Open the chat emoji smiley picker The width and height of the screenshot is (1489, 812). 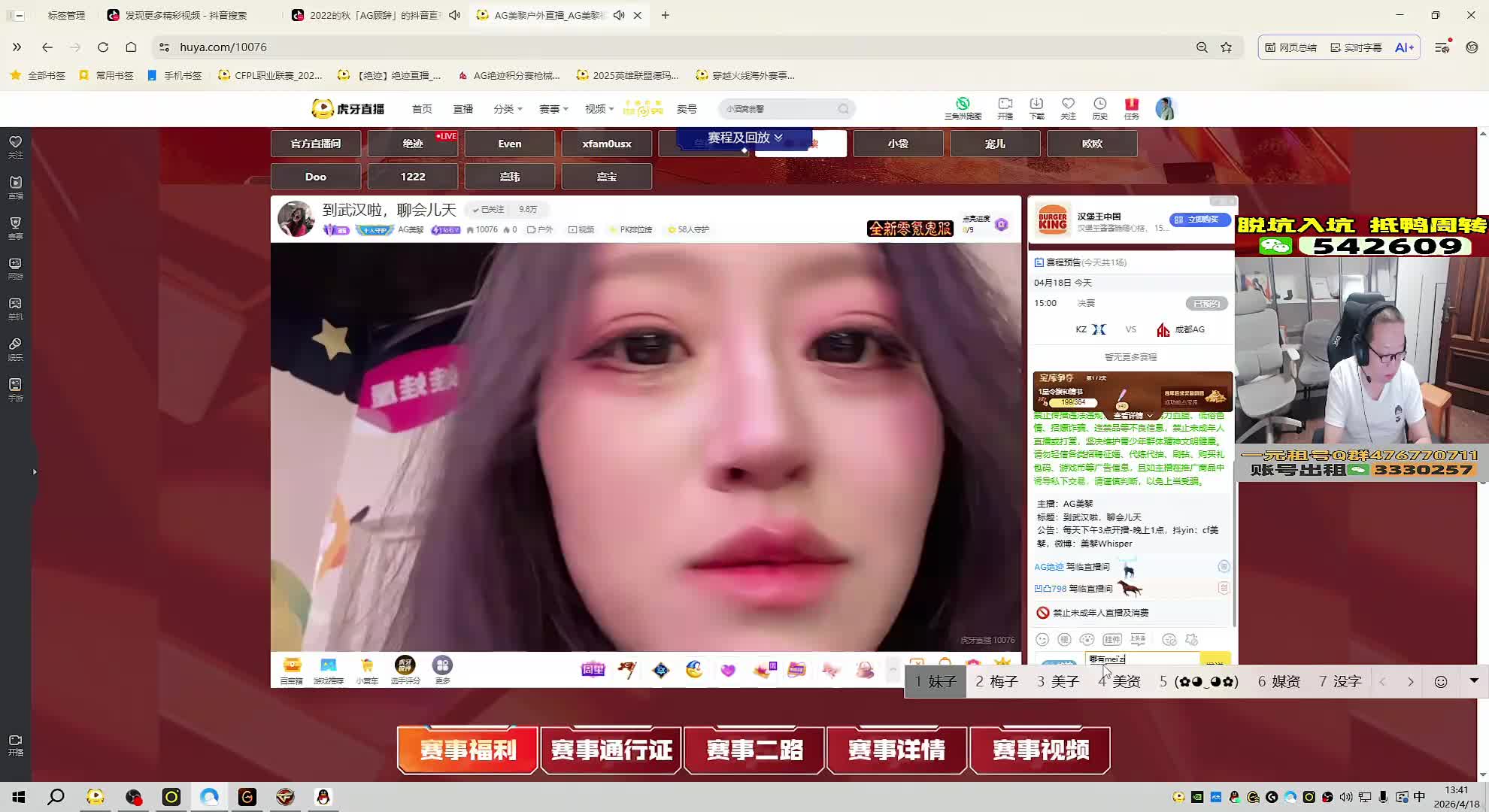coord(1042,640)
